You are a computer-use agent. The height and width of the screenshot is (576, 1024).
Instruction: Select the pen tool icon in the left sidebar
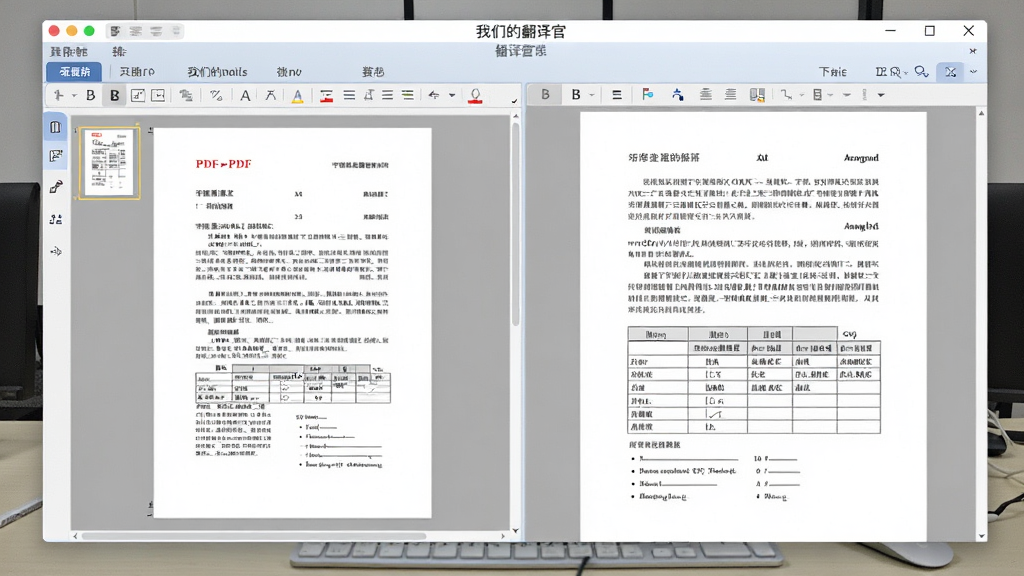click(x=56, y=187)
